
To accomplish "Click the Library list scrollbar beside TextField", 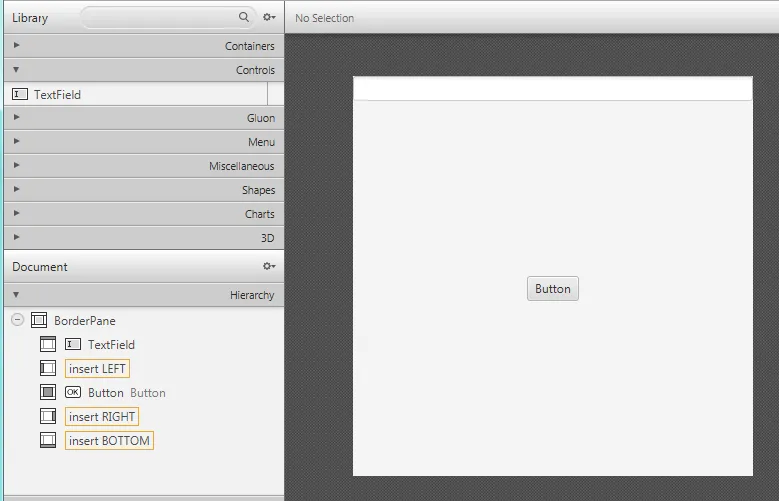I will coord(276,94).
